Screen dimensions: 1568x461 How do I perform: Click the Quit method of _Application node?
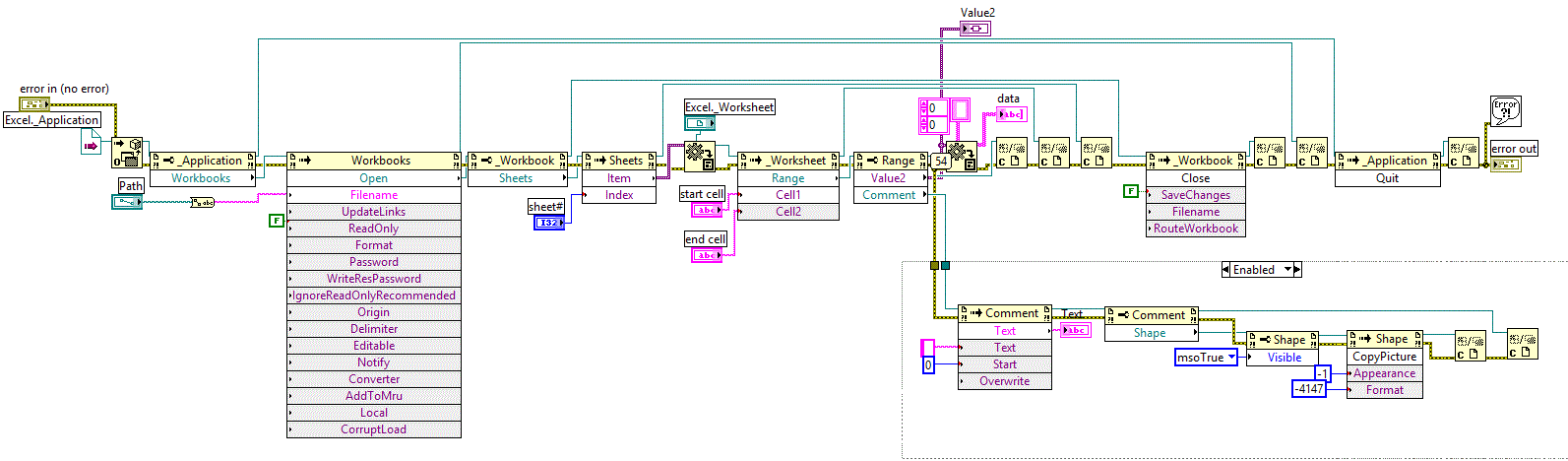coord(1388,178)
